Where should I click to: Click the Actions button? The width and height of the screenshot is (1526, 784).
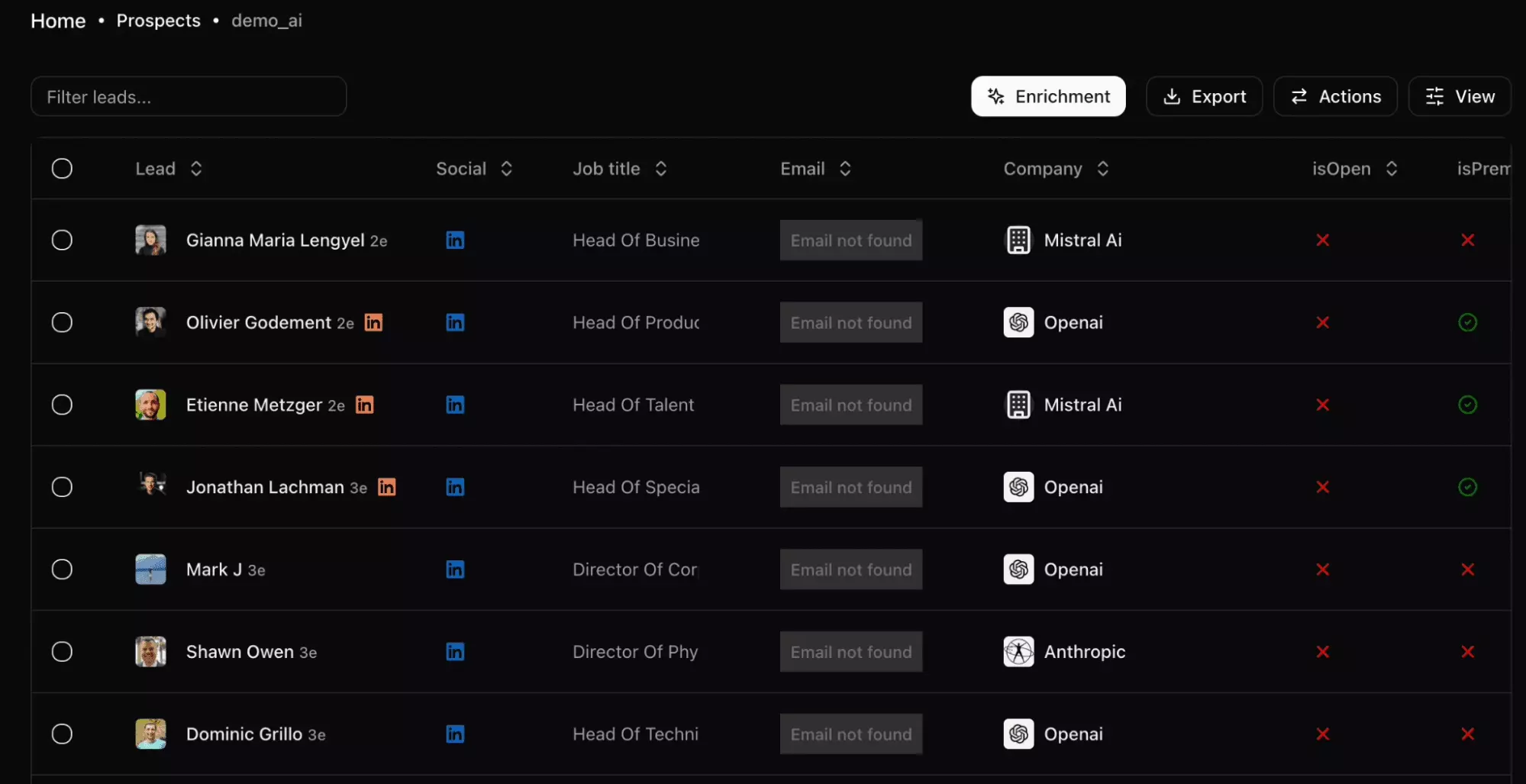coord(1335,96)
